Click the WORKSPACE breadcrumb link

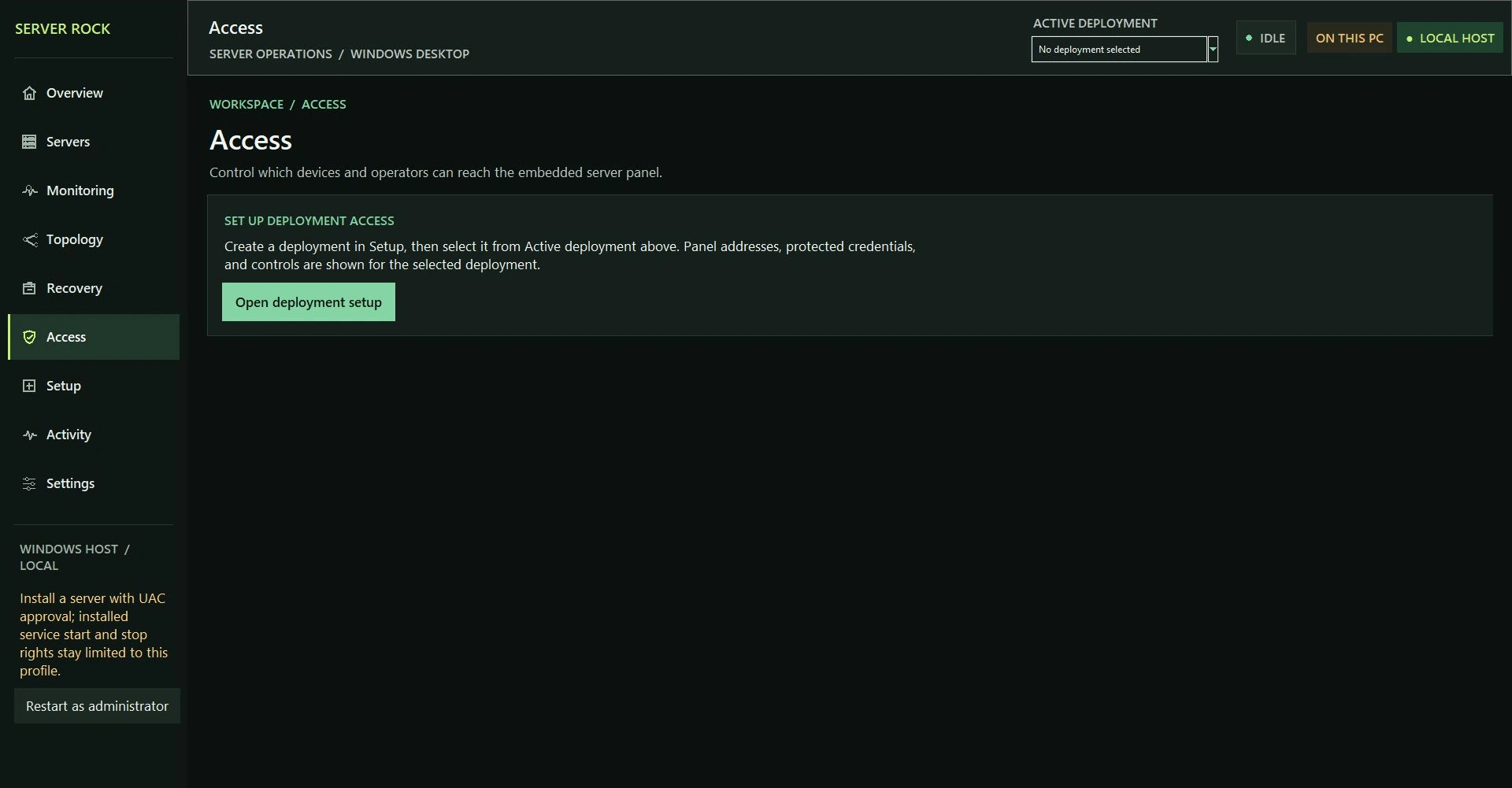point(246,104)
